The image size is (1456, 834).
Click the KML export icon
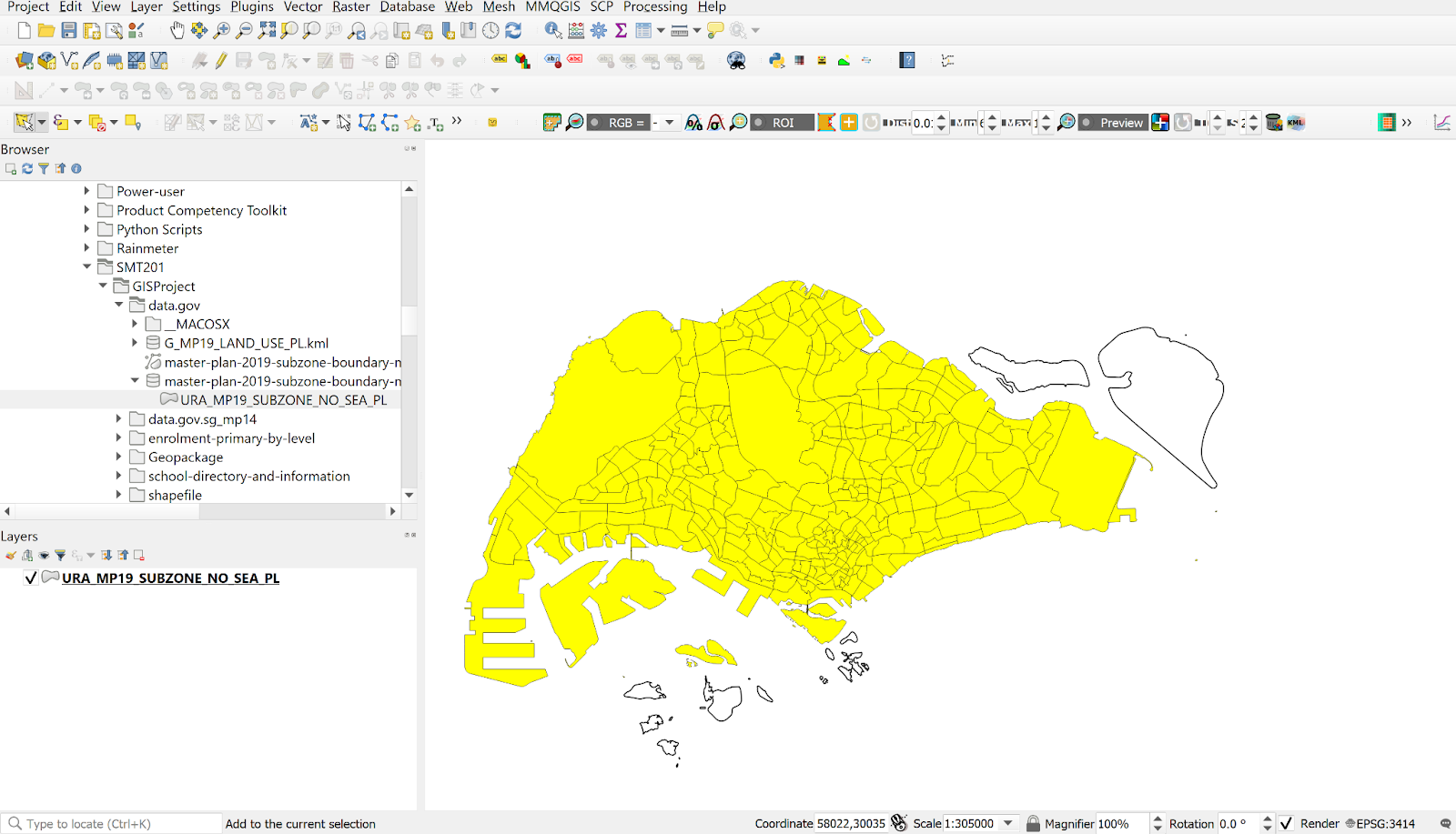[1296, 123]
